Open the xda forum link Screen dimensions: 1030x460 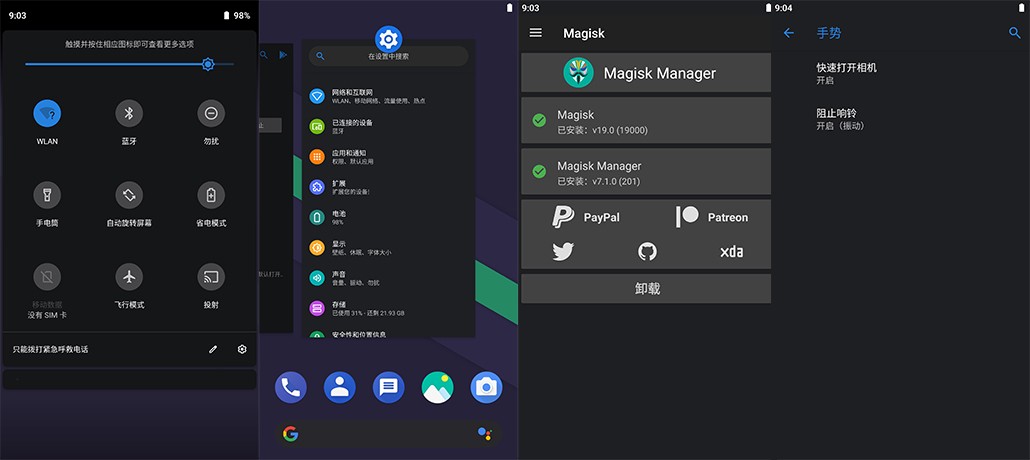tap(731, 251)
